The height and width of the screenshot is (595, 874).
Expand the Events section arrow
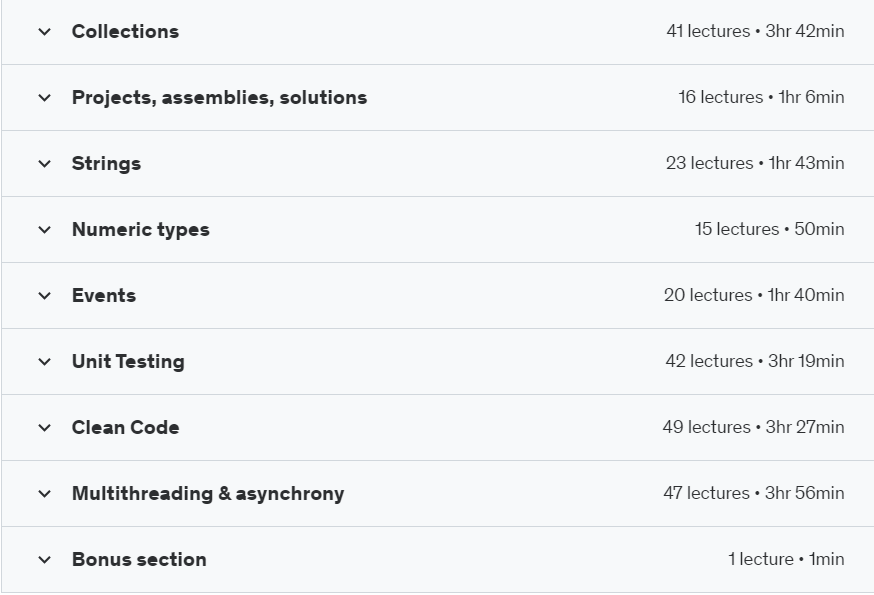click(44, 296)
